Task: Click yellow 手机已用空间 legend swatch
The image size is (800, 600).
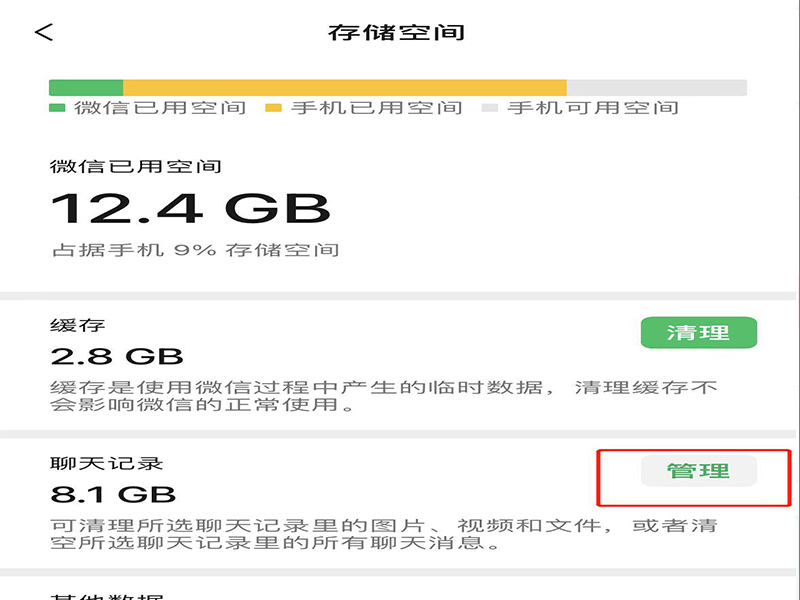Action: point(273,108)
